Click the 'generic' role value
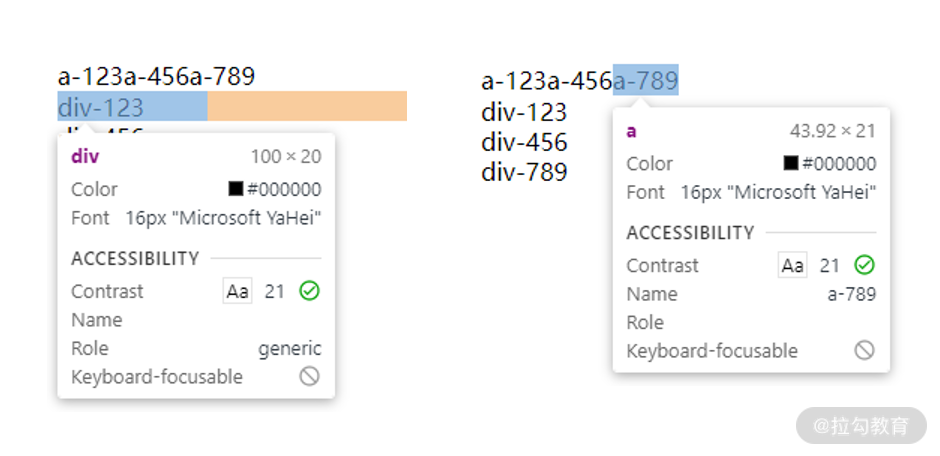This screenshot has width=940, height=456. pyautogui.click(x=290, y=348)
